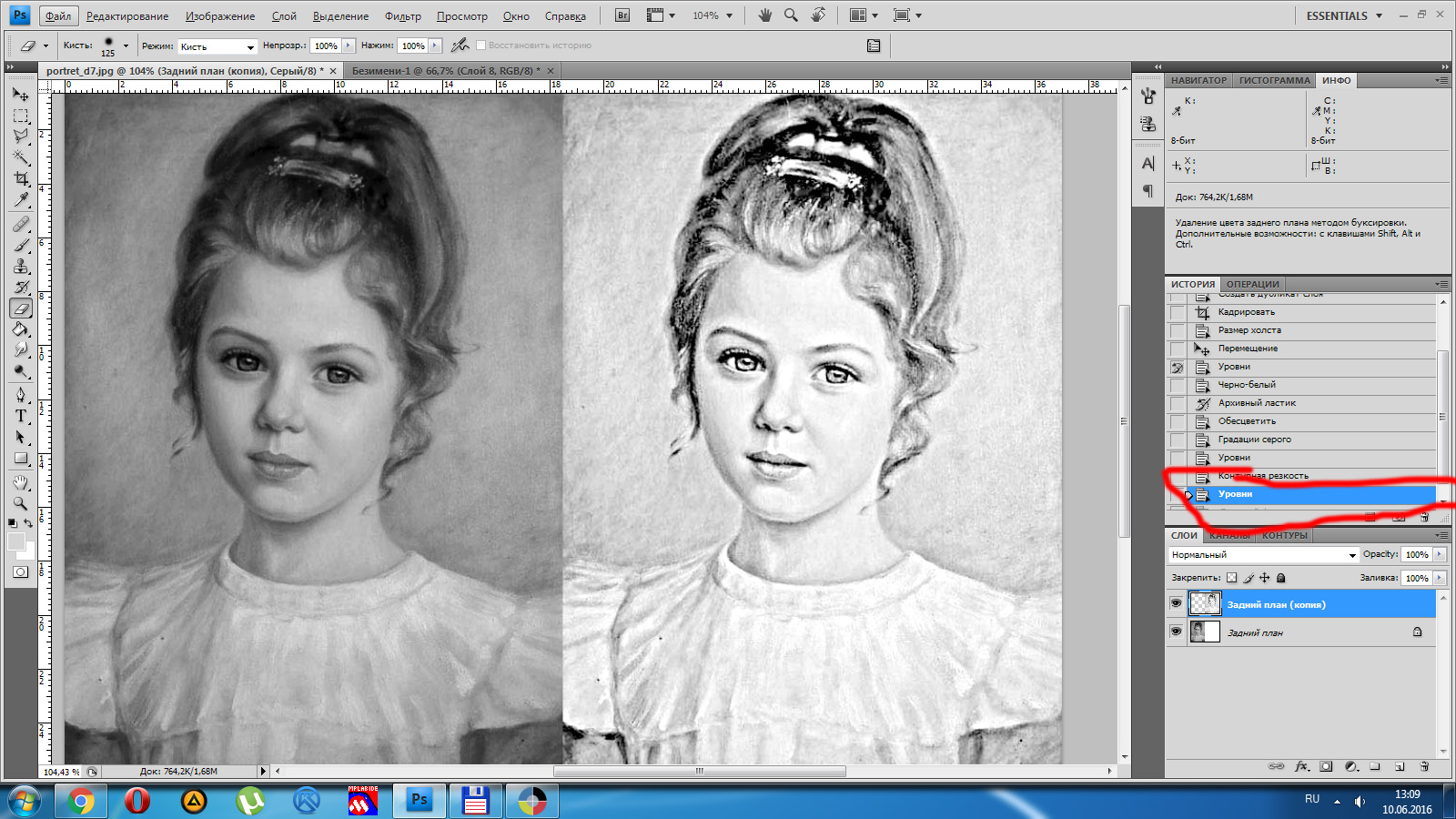1456x819 pixels.
Task: Hide the Задний план (копия) layer
Action: 1176,603
